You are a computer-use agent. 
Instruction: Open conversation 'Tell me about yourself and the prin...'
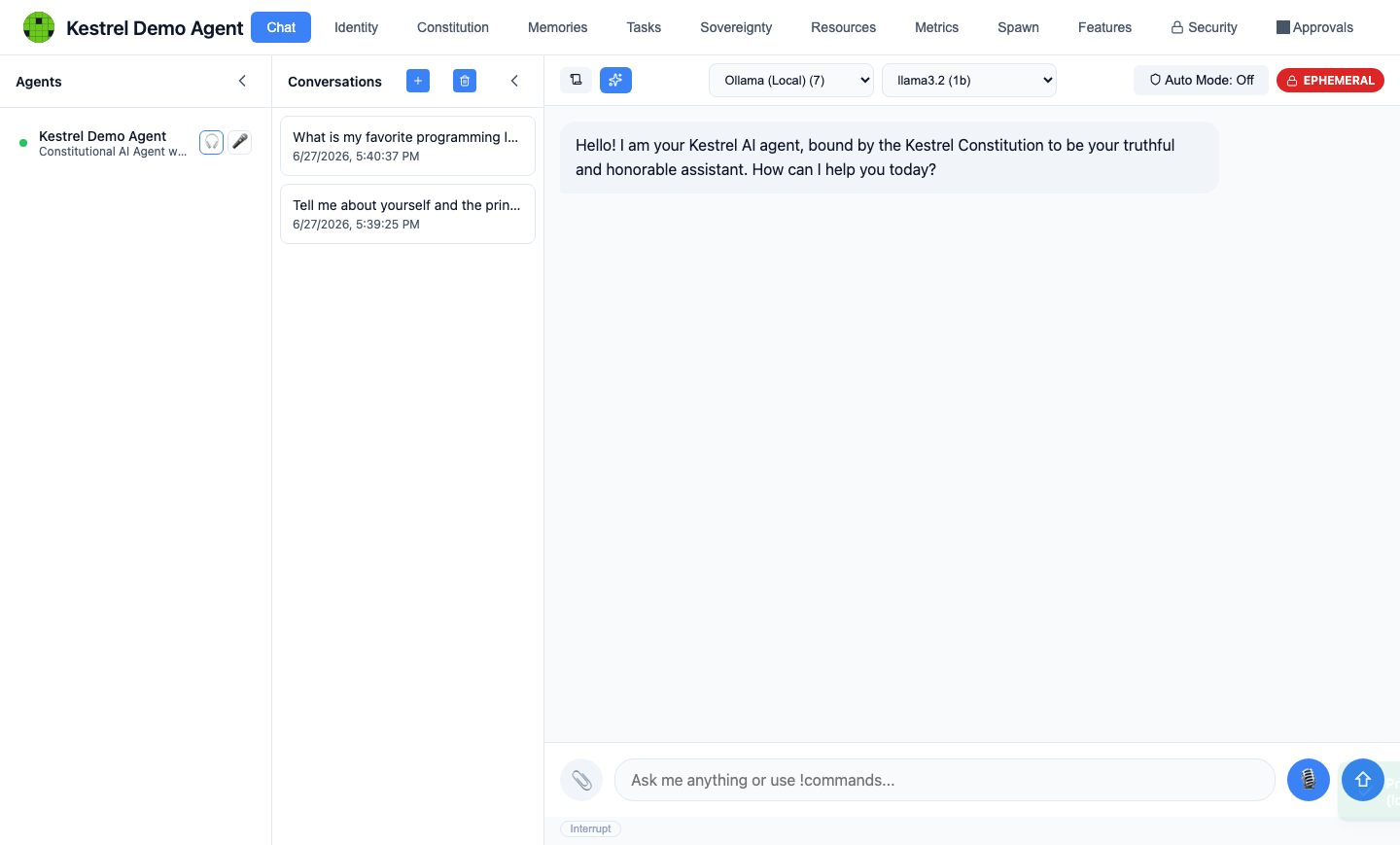(x=407, y=214)
